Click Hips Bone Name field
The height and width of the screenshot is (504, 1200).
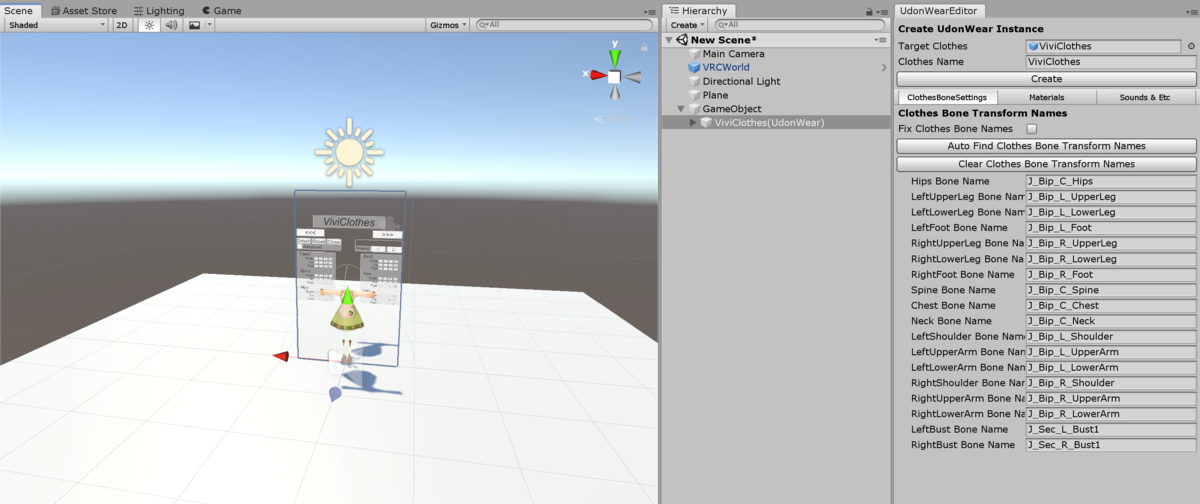[x=1111, y=181]
